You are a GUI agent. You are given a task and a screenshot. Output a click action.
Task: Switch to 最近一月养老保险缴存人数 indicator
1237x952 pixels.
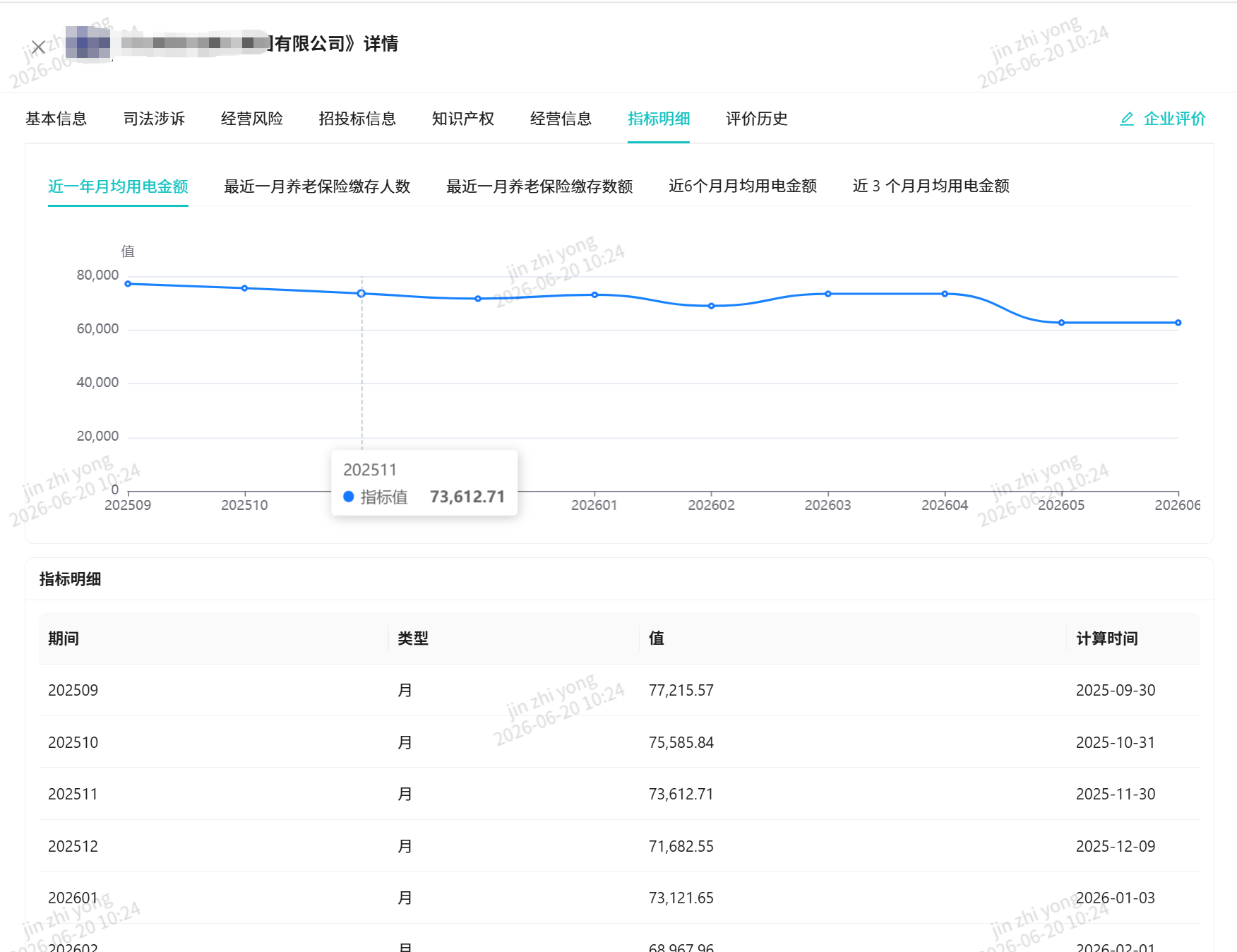317,186
